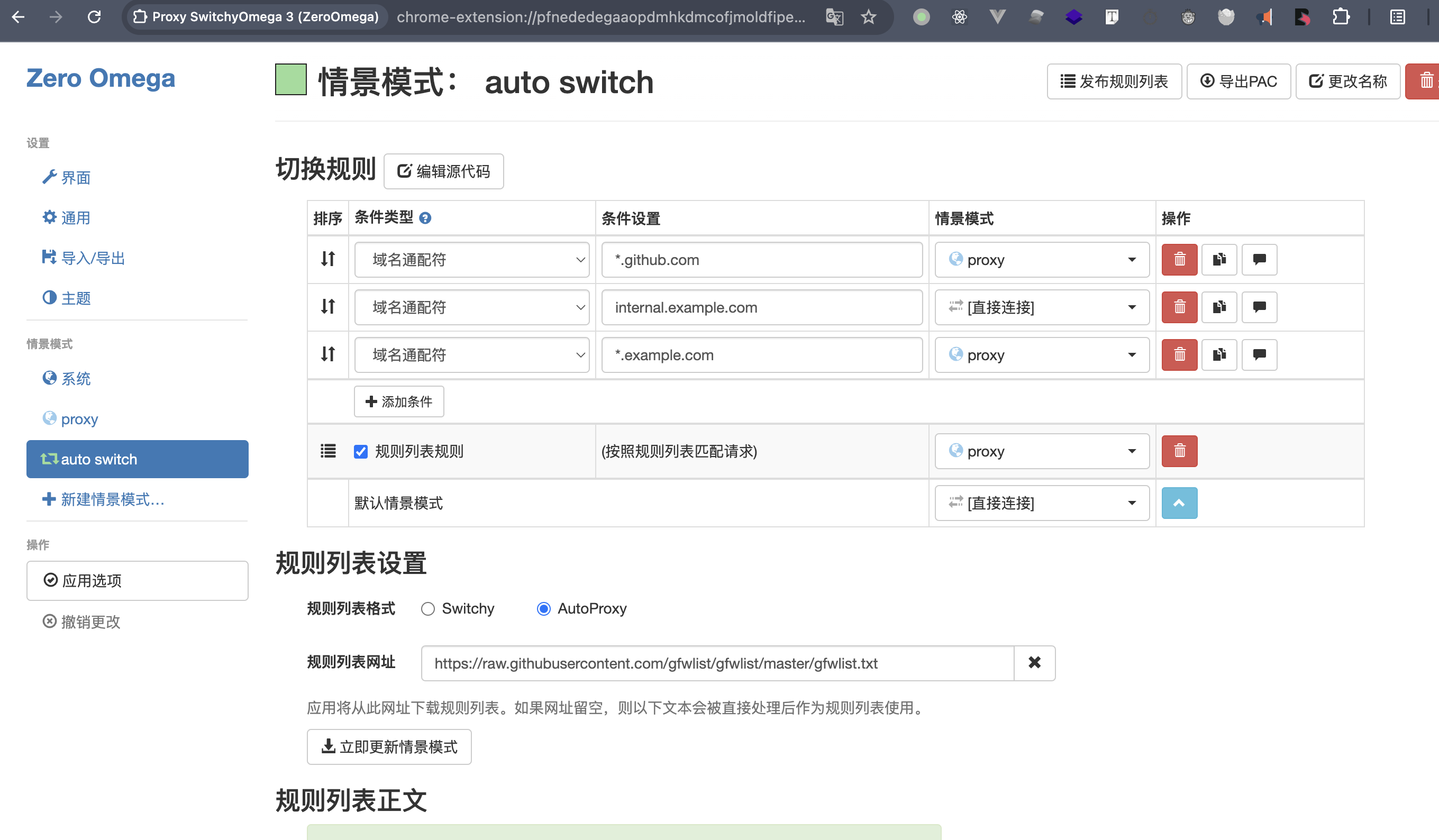Duplicate the *.github.com rule
The image size is (1439, 840).
[1219, 260]
